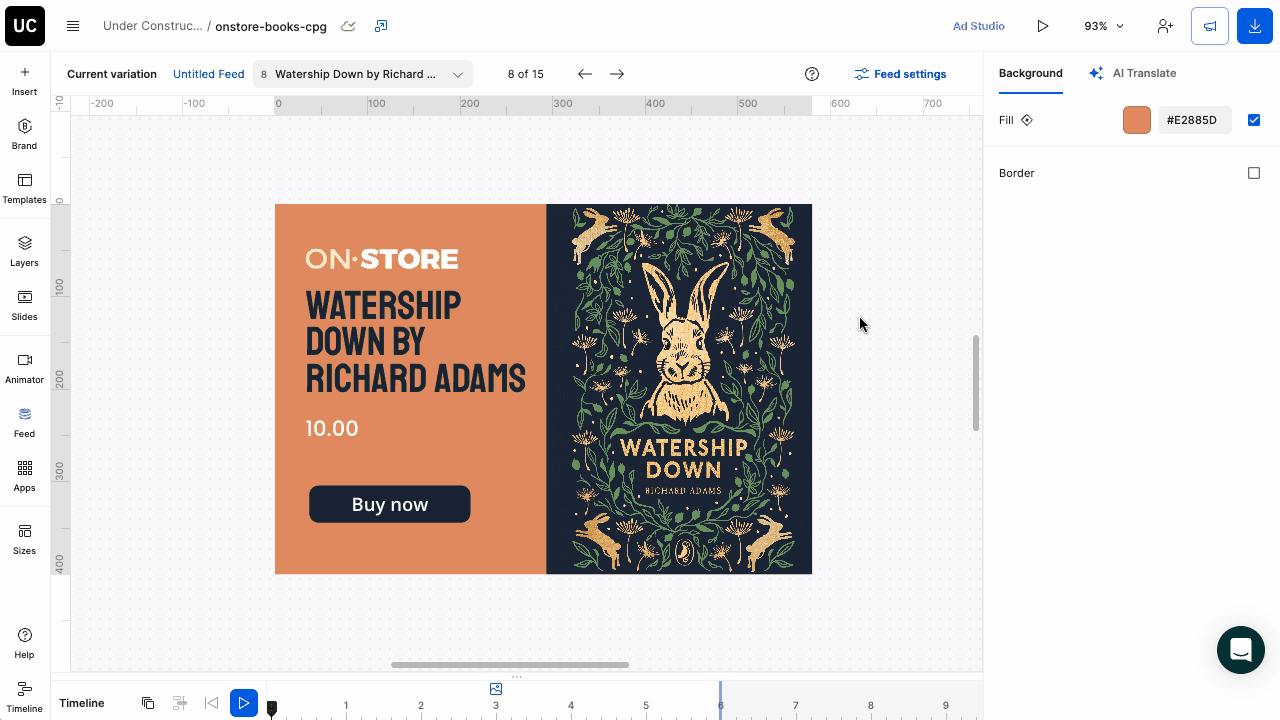Click the timeline image keyframe icon

(x=496, y=689)
